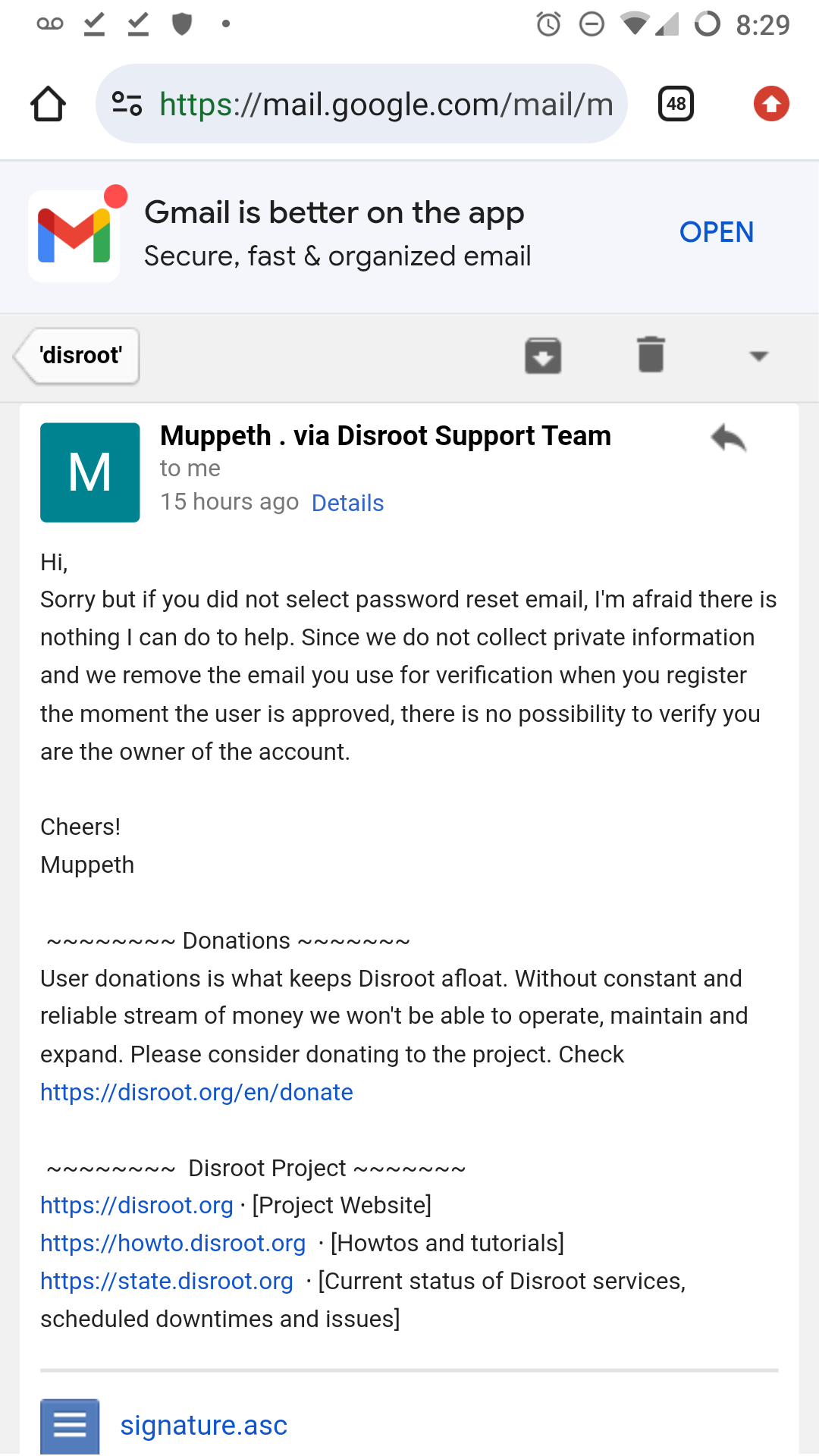Open the howto.disroot.org link

173,1243
